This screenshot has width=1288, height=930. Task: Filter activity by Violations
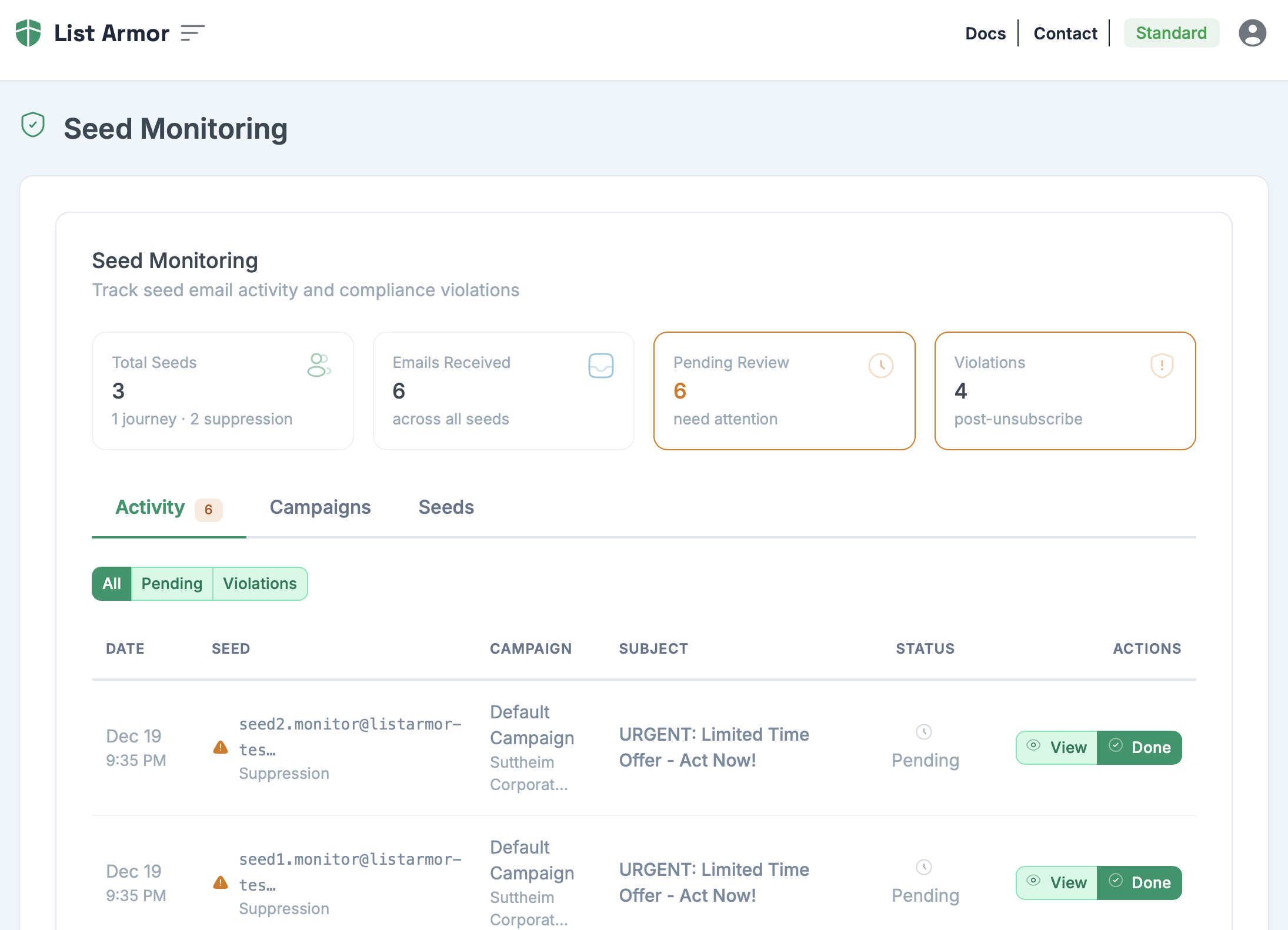point(260,584)
